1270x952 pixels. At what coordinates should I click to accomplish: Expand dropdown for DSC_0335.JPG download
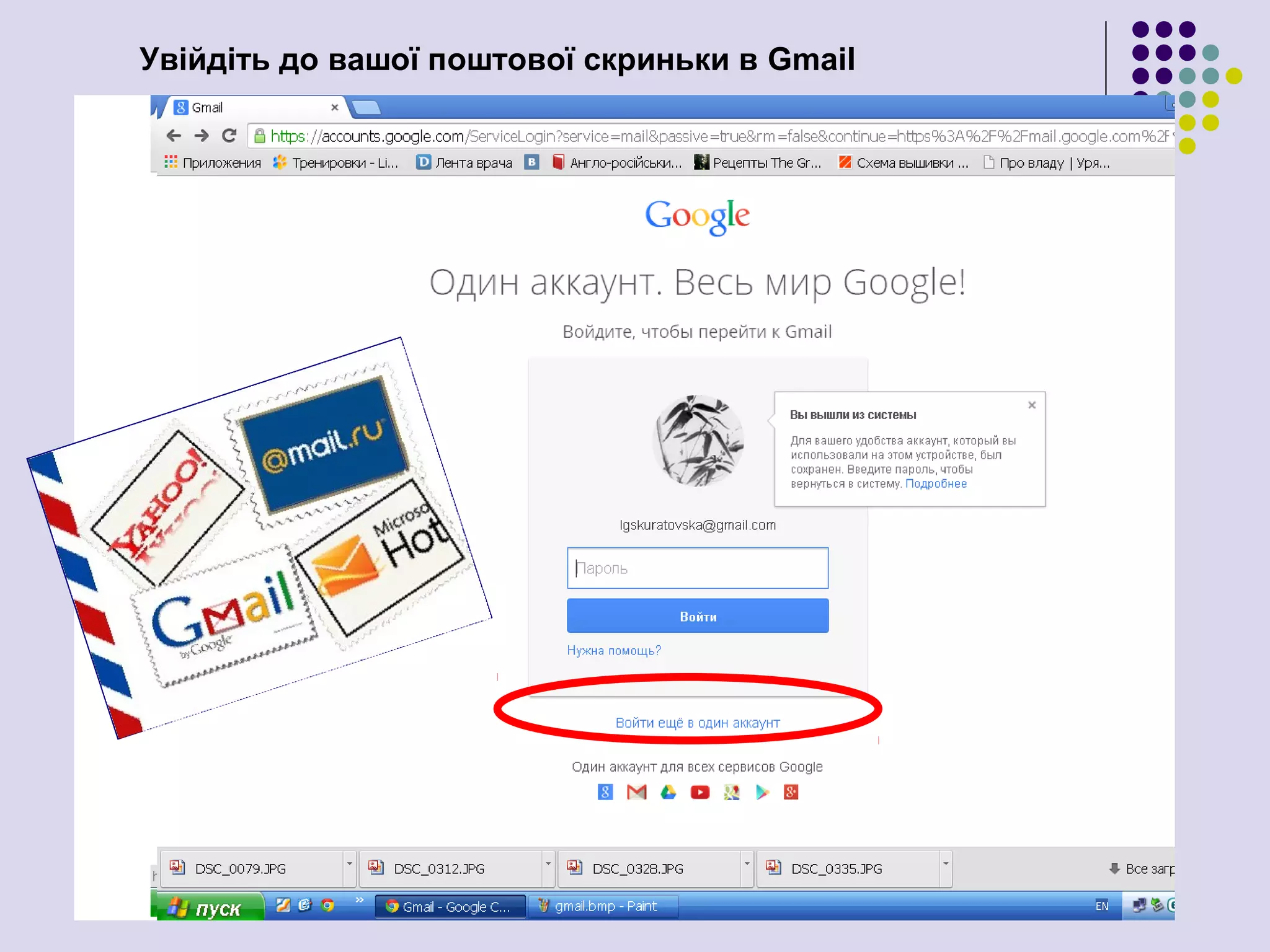coord(945,864)
